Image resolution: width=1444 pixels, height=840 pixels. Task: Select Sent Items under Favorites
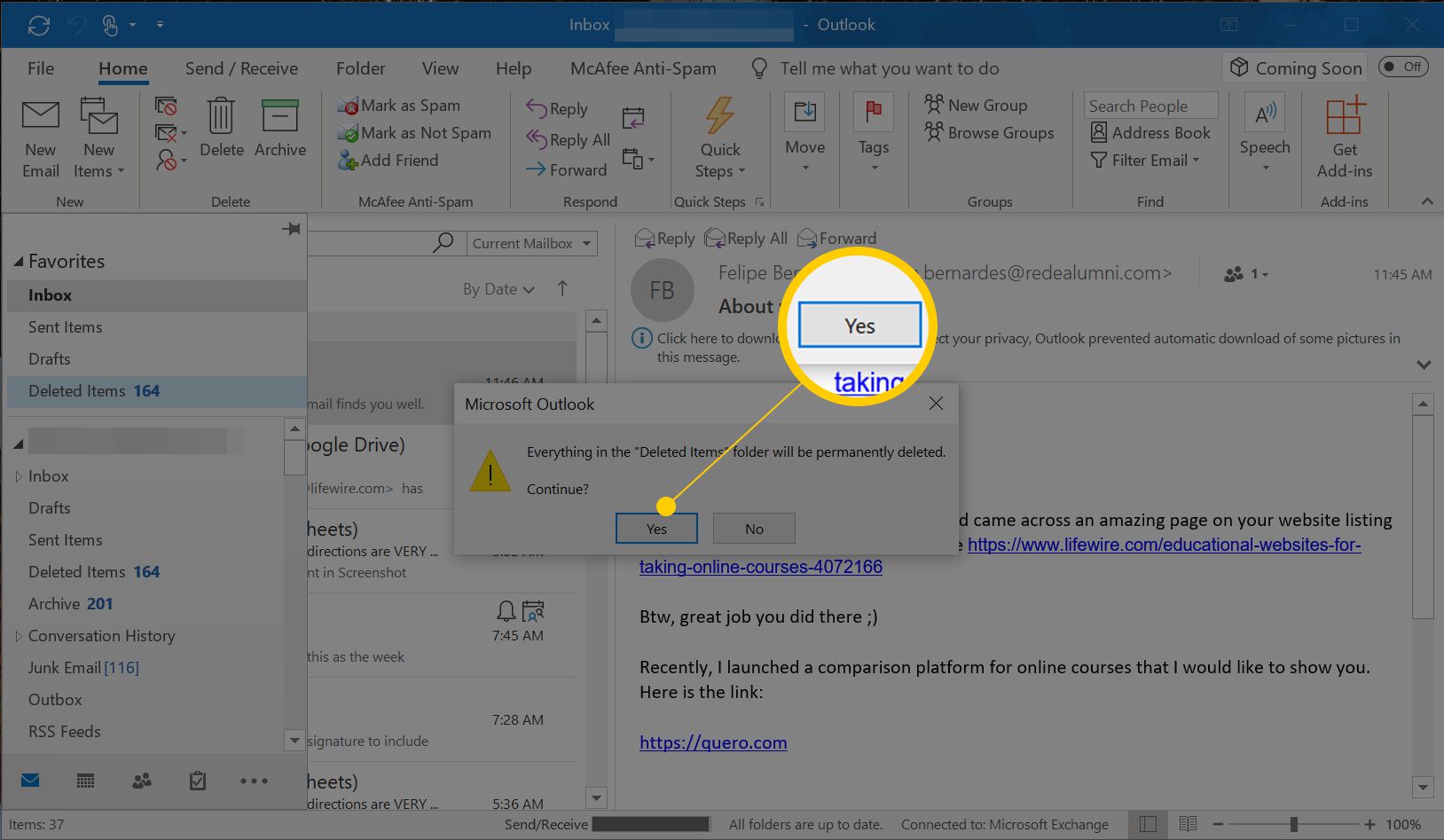157,327
